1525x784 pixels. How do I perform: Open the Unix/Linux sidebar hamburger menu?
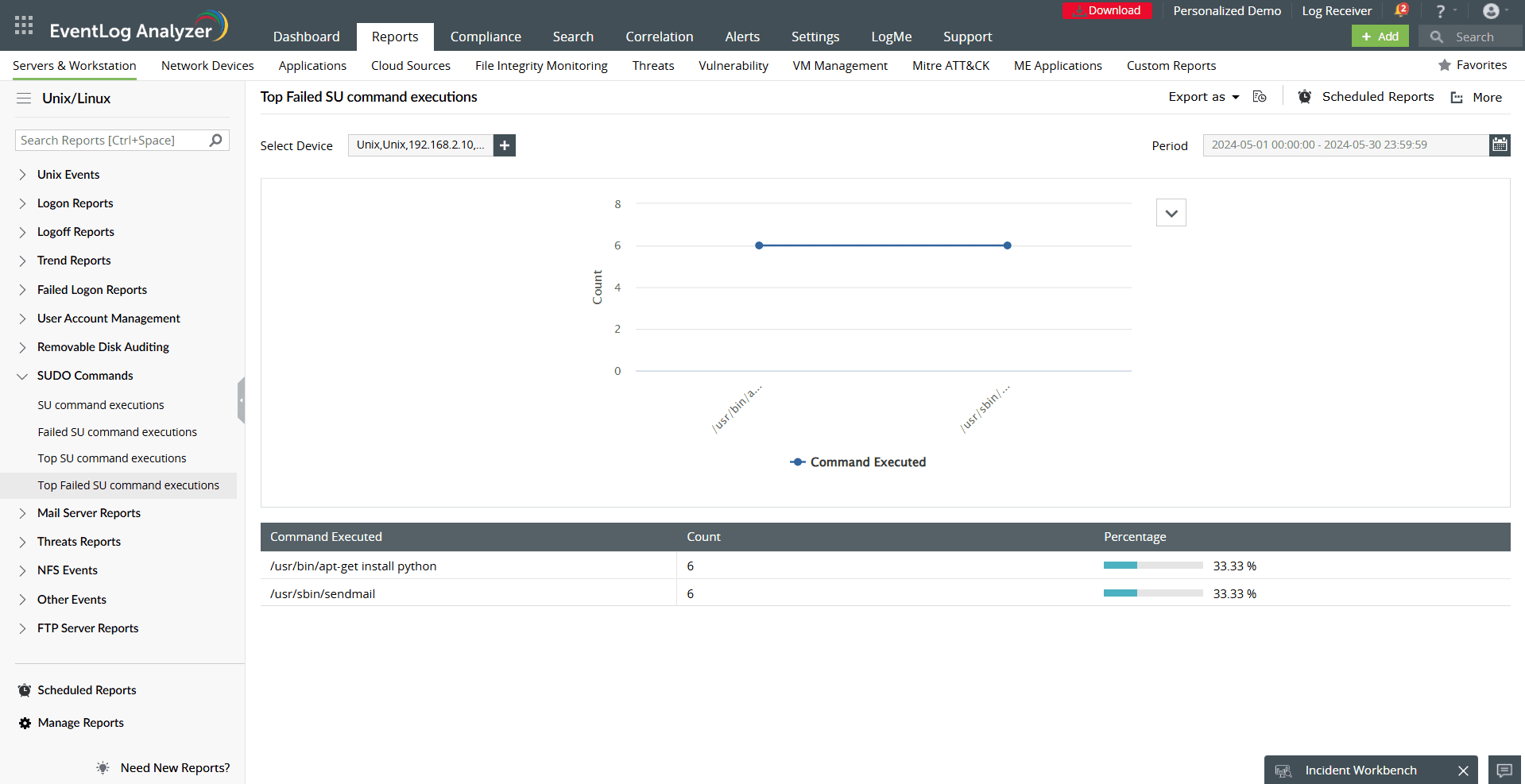pos(23,98)
